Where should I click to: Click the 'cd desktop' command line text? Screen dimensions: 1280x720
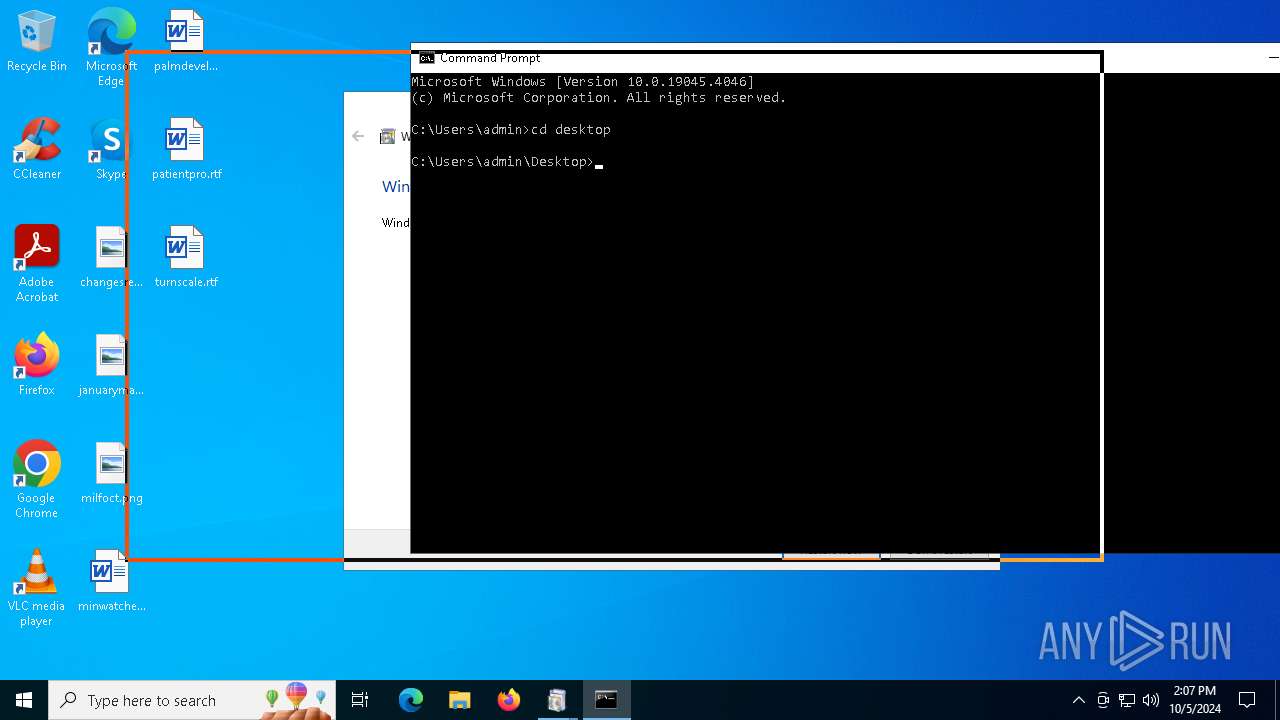coord(570,129)
